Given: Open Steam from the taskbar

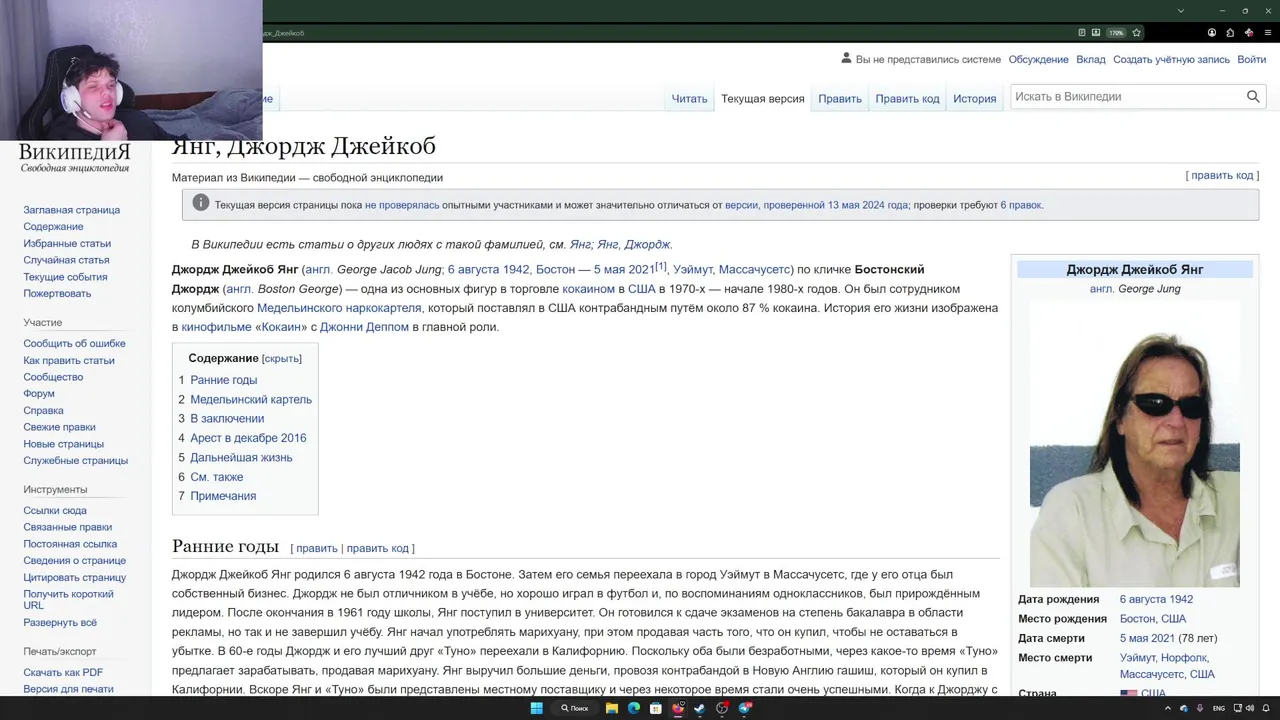Looking at the screenshot, I should pyautogui.click(x=700, y=708).
